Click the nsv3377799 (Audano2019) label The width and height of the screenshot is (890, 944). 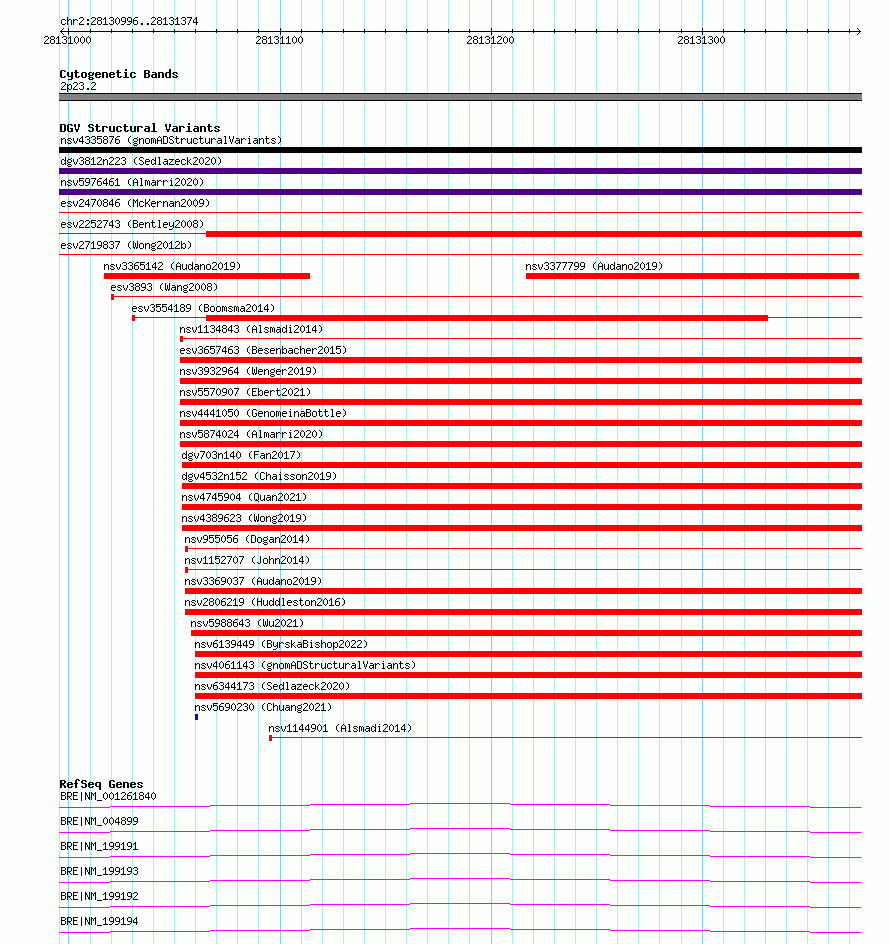(x=594, y=266)
